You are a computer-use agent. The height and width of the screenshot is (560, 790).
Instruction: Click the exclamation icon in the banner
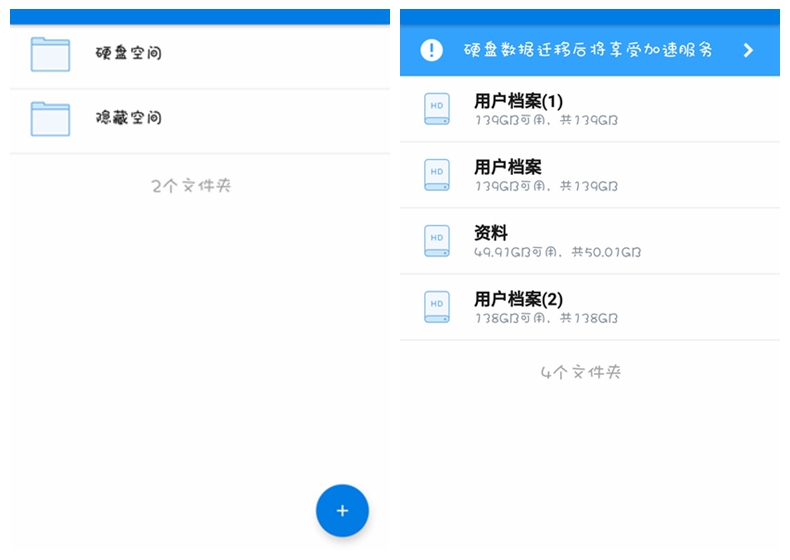coord(431,50)
